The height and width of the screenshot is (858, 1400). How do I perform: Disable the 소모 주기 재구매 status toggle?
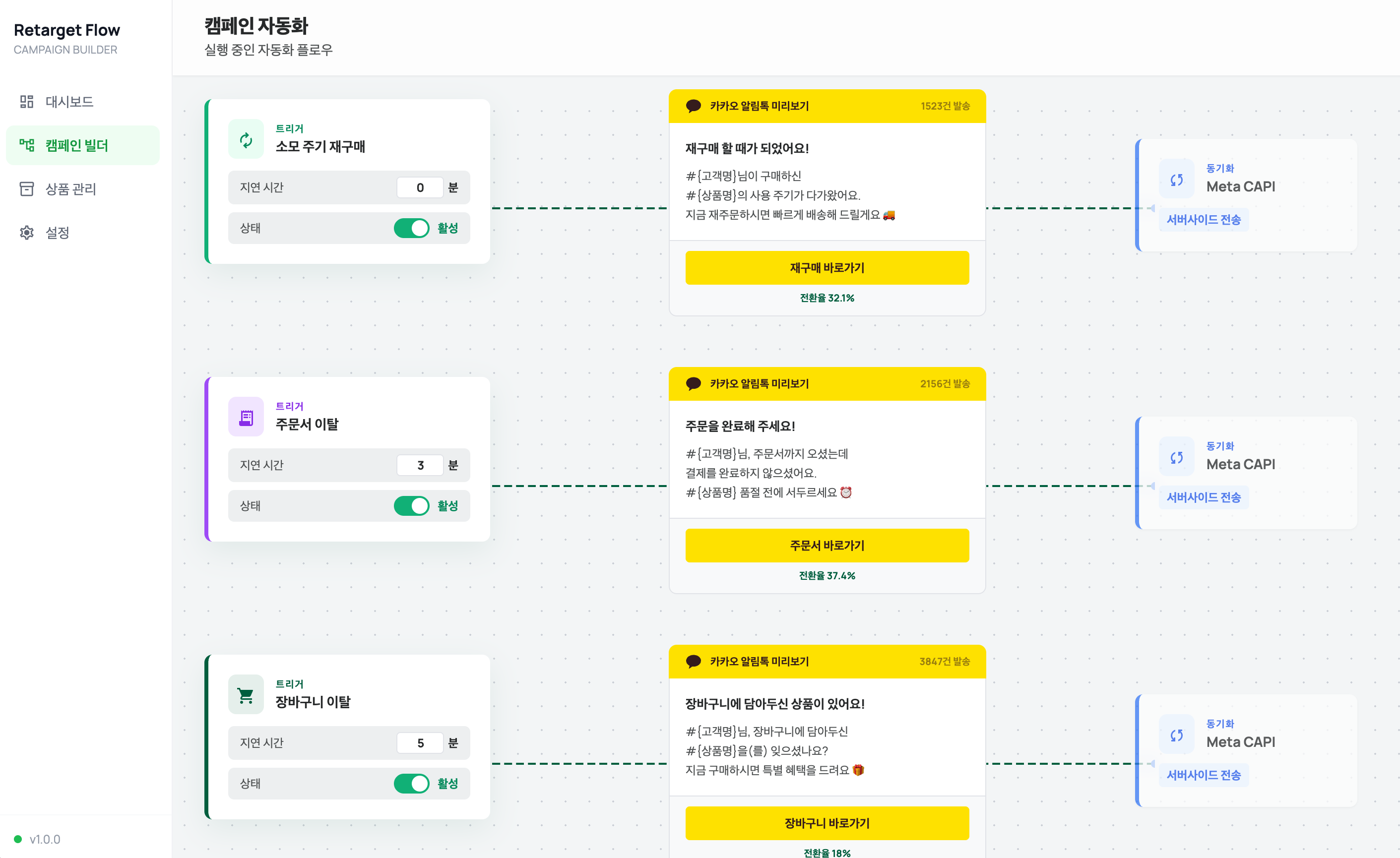tap(411, 228)
